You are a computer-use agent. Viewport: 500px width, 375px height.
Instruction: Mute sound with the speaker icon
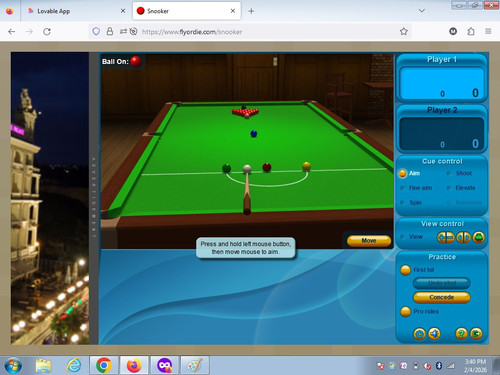(434, 333)
